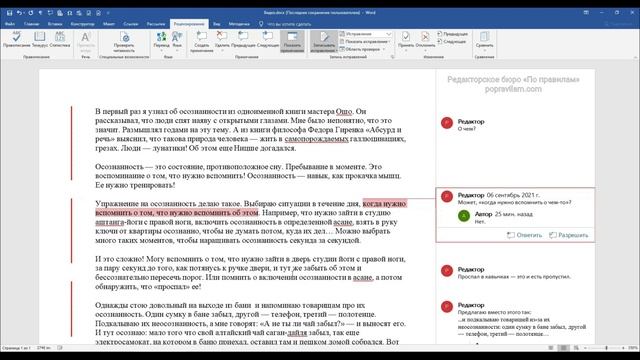Switch to the Конструктор ribbon tab
Image resolution: width=640 pixels, height=360 pixels.
(82, 24)
